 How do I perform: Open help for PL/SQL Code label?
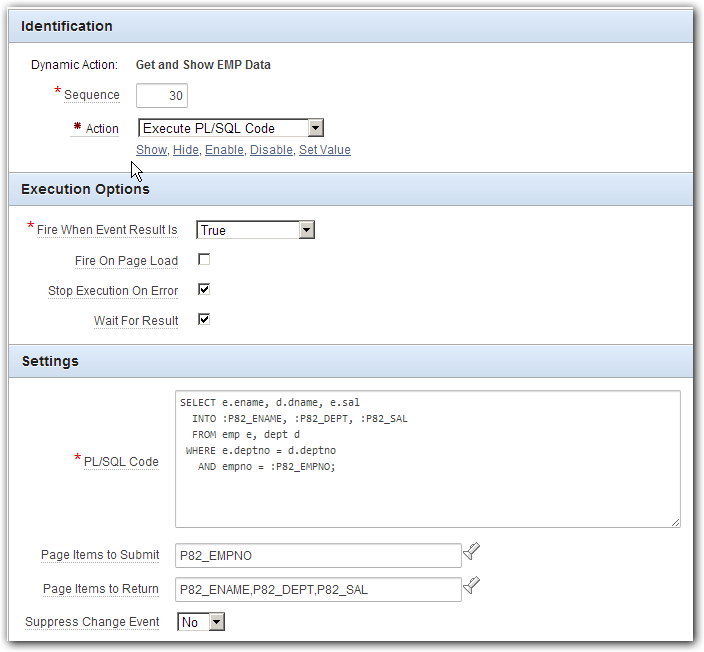[x=121, y=462]
